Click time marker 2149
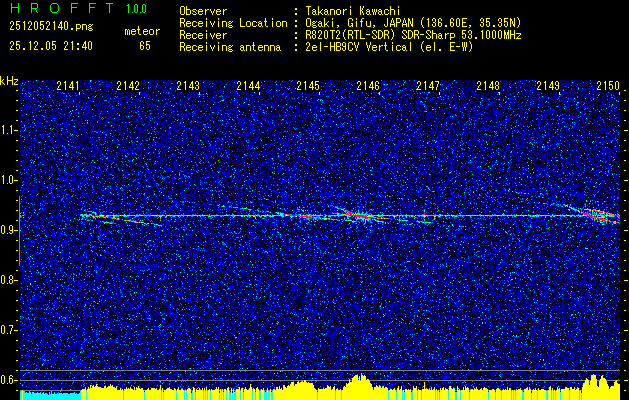The width and height of the screenshot is (629, 400). click(548, 85)
